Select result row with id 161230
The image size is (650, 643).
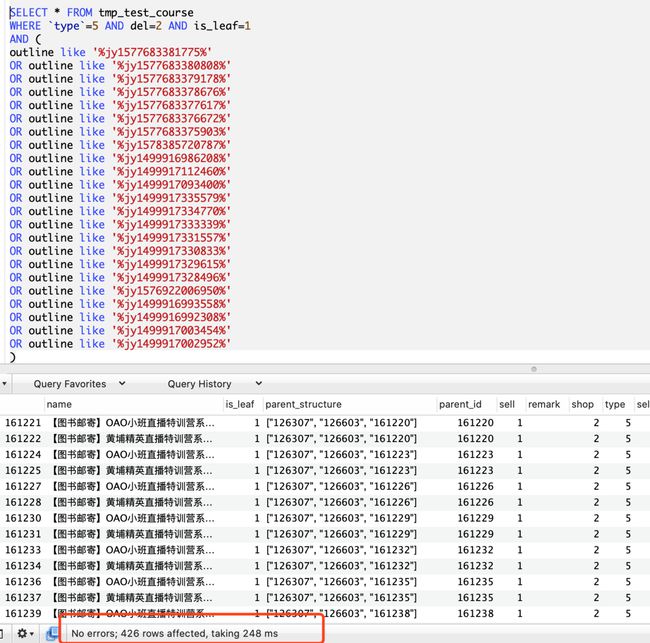point(325,518)
